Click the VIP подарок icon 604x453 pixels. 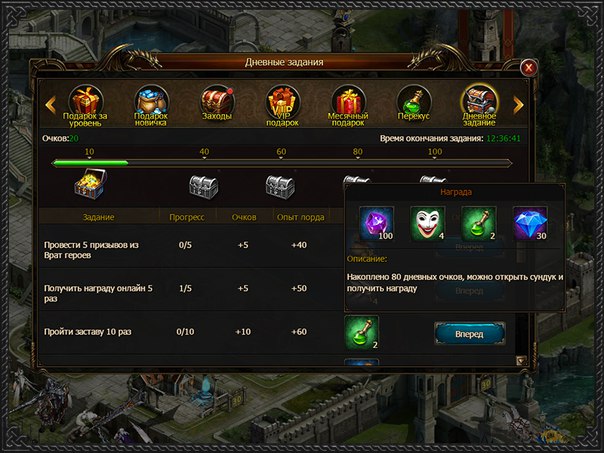pos(282,102)
